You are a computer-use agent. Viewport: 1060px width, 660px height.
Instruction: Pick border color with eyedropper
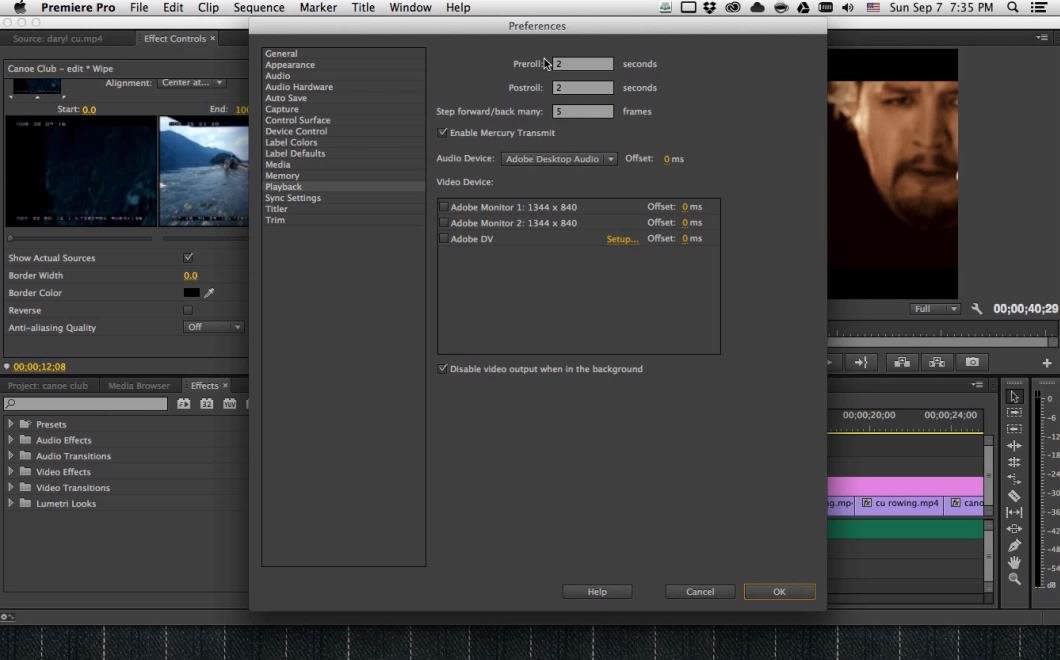click(209, 293)
